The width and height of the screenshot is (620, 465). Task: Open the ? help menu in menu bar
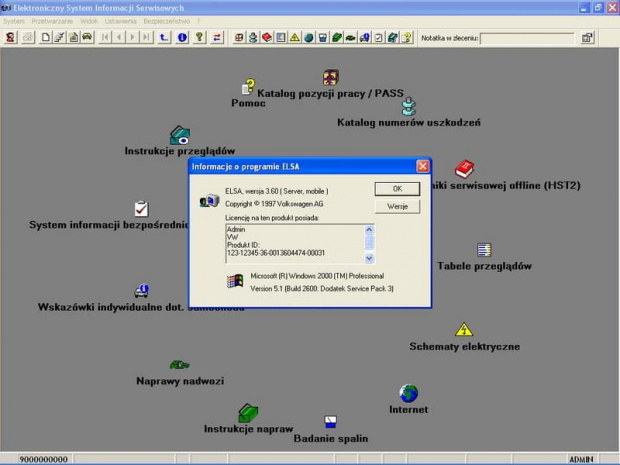click(x=198, y=21)
